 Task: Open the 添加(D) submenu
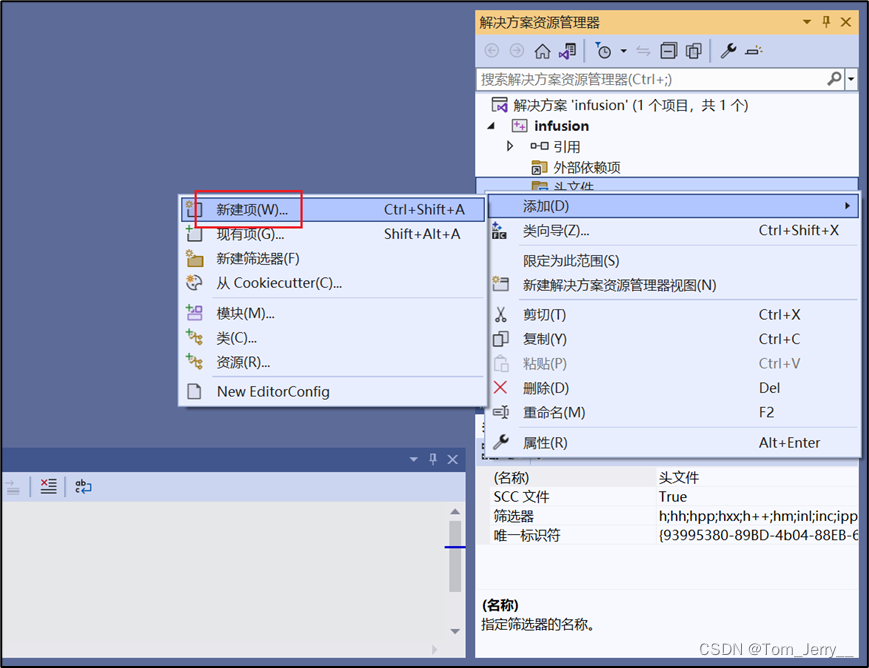click(x=674, y=206)
